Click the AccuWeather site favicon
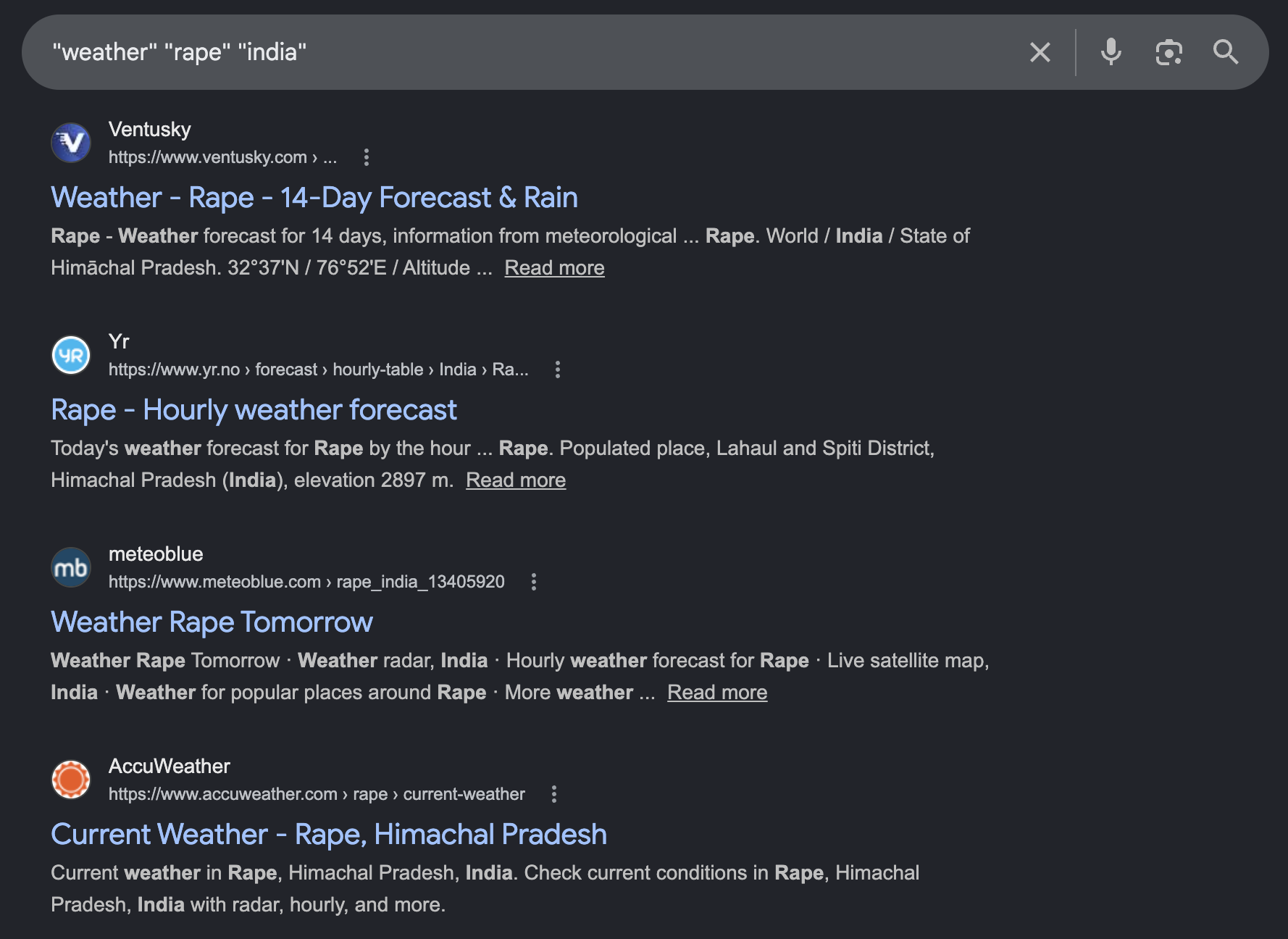 point(71,780)
